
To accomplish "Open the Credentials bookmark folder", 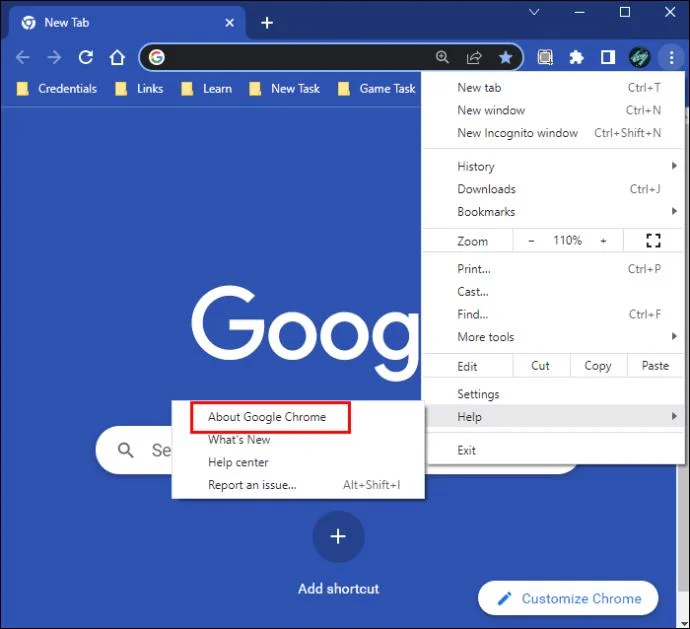I will (x=57, y=89).
